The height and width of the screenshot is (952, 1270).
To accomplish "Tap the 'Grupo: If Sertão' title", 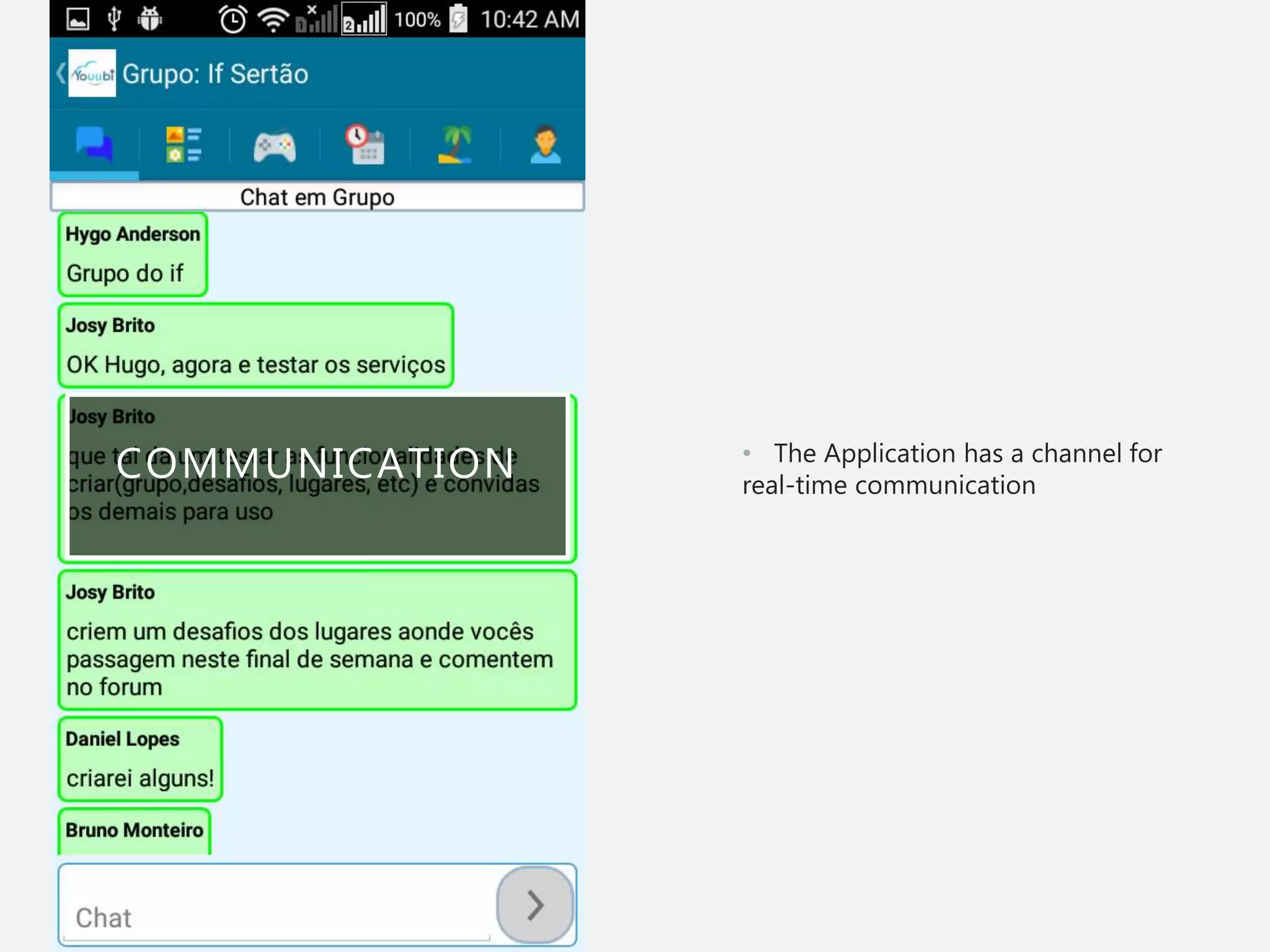I will pos(215,74).
